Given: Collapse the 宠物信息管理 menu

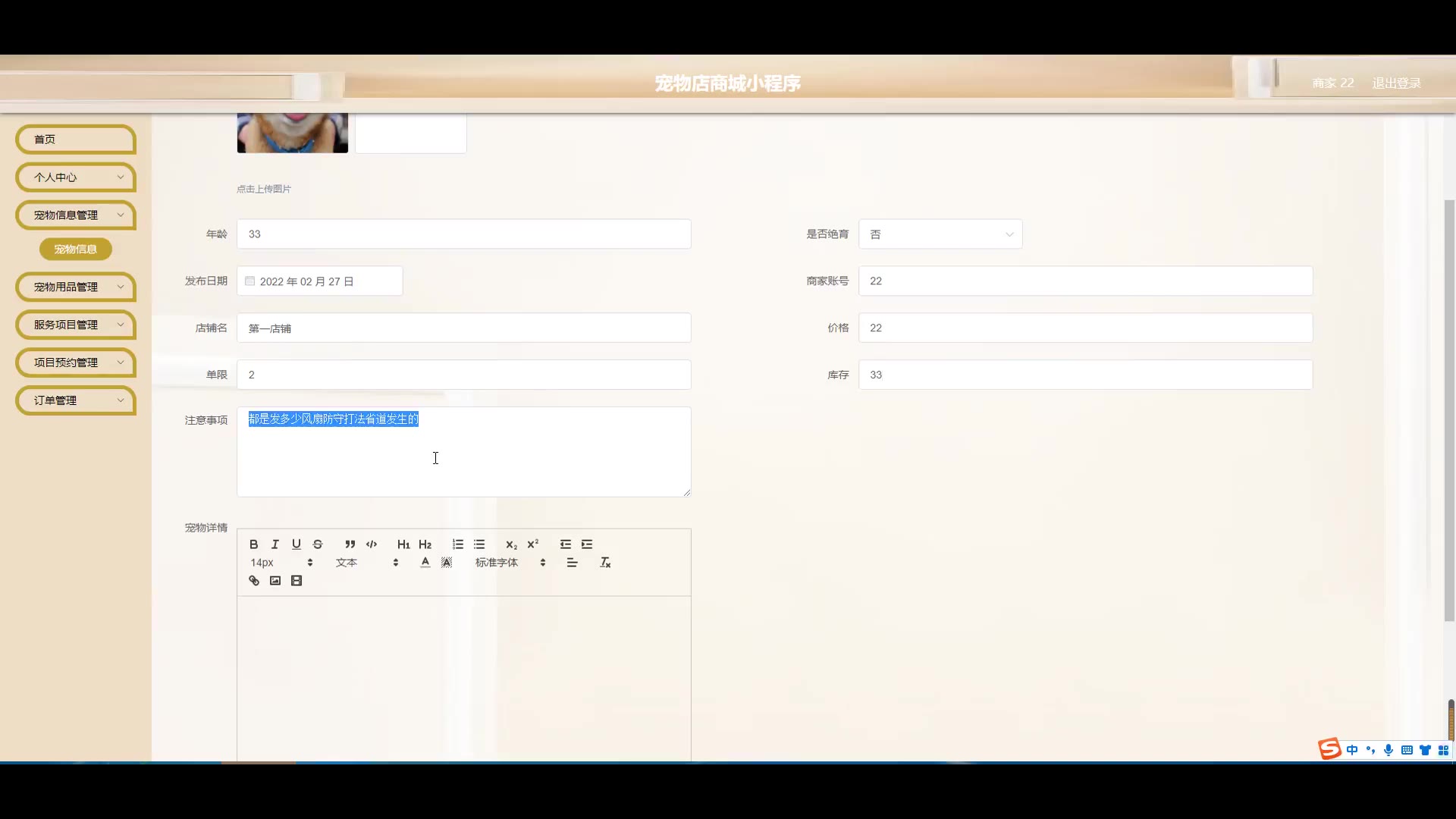Looking at the screenshot, I should [75, 215].
